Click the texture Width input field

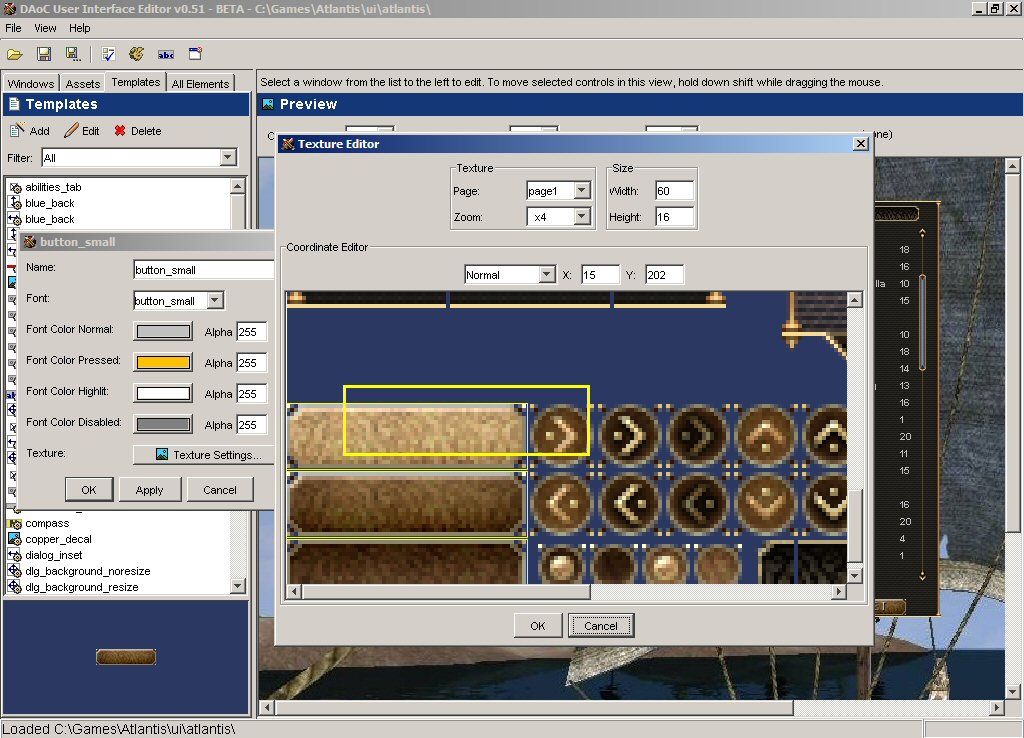[674, 191]
